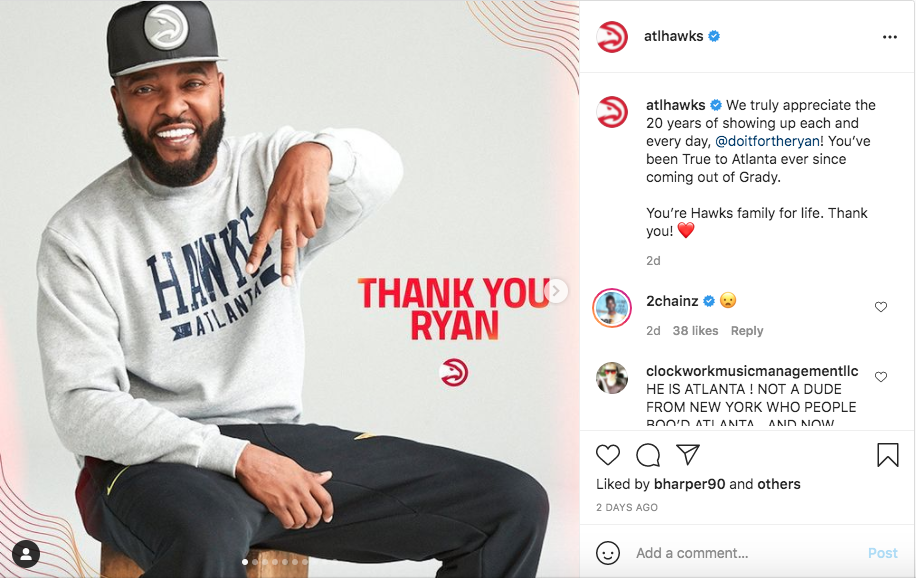This screenshot has width=916, height=578.
Task: Open the three-dots more options menu
Action: pyautogui.click(x=890, y=37)
